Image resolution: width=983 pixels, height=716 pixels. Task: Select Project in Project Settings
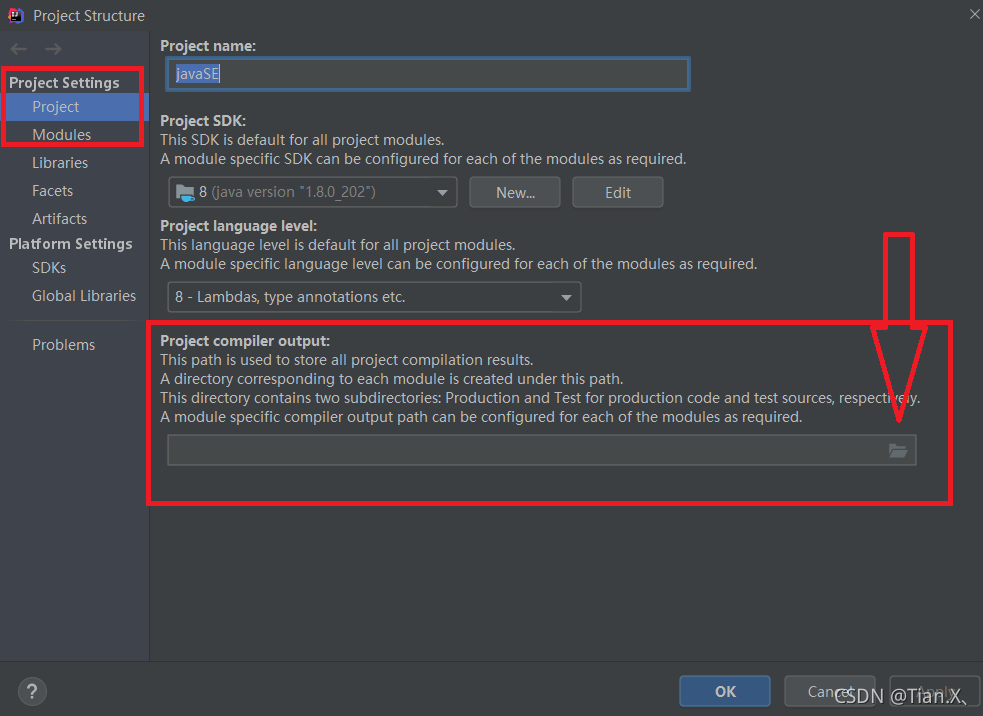pyautogui.click(x=74, y=107)
